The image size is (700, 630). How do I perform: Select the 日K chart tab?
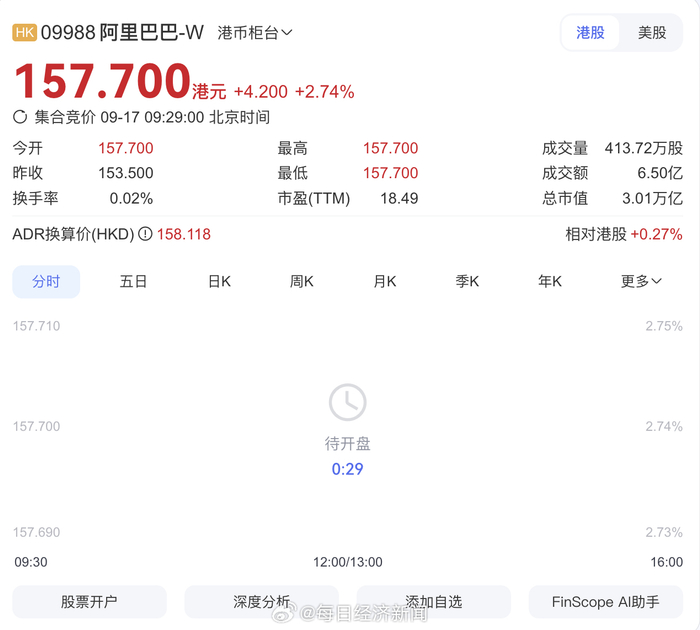coord(219,282)
